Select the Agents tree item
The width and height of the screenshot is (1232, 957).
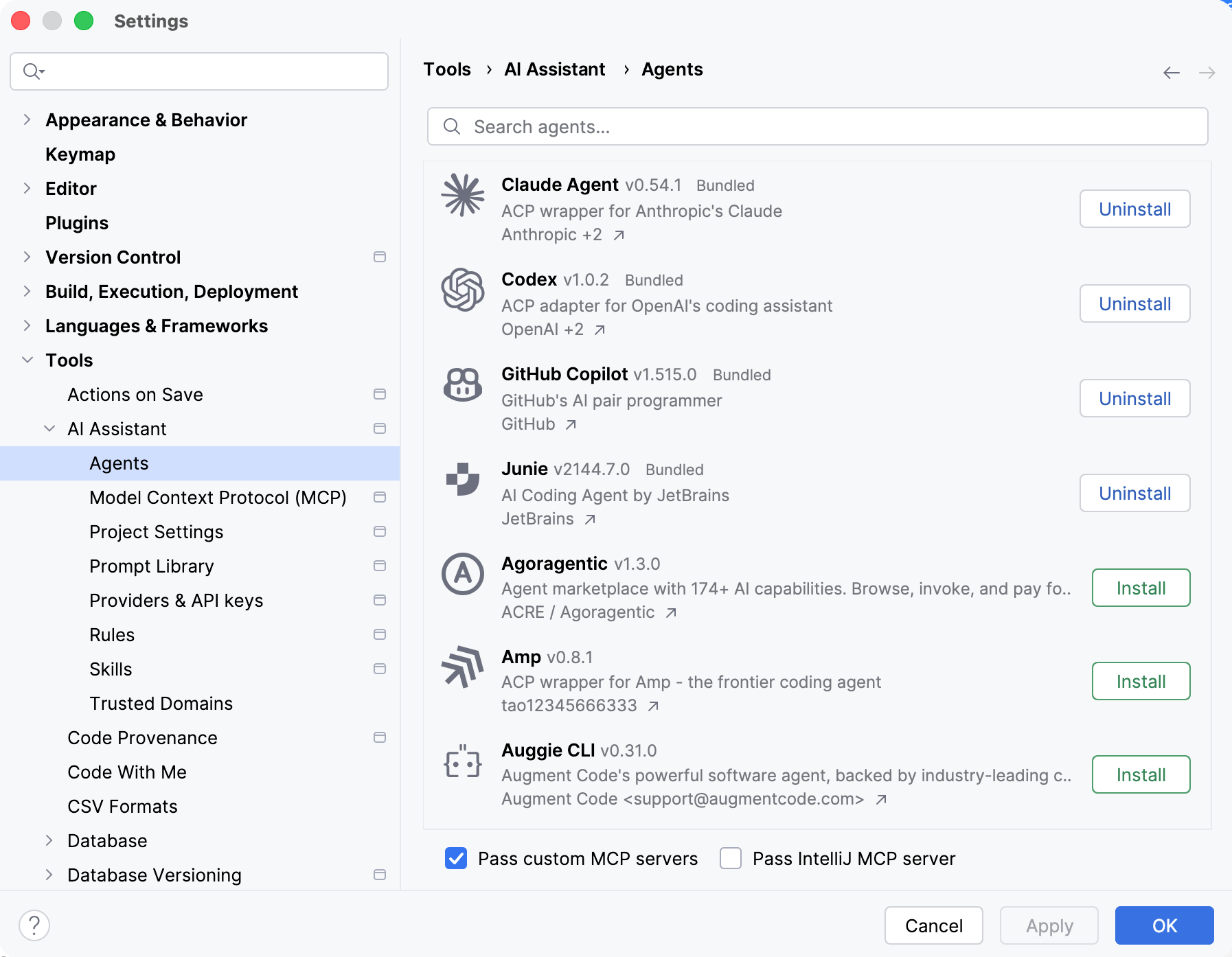200,463
